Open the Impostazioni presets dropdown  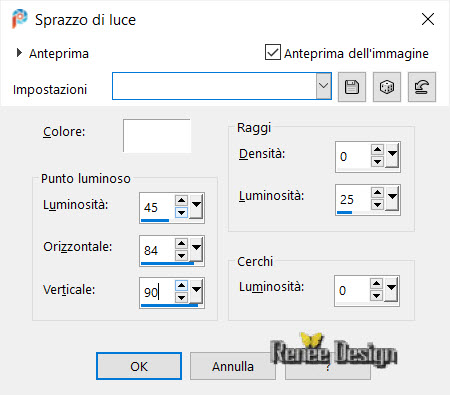[x=323, y=86]
